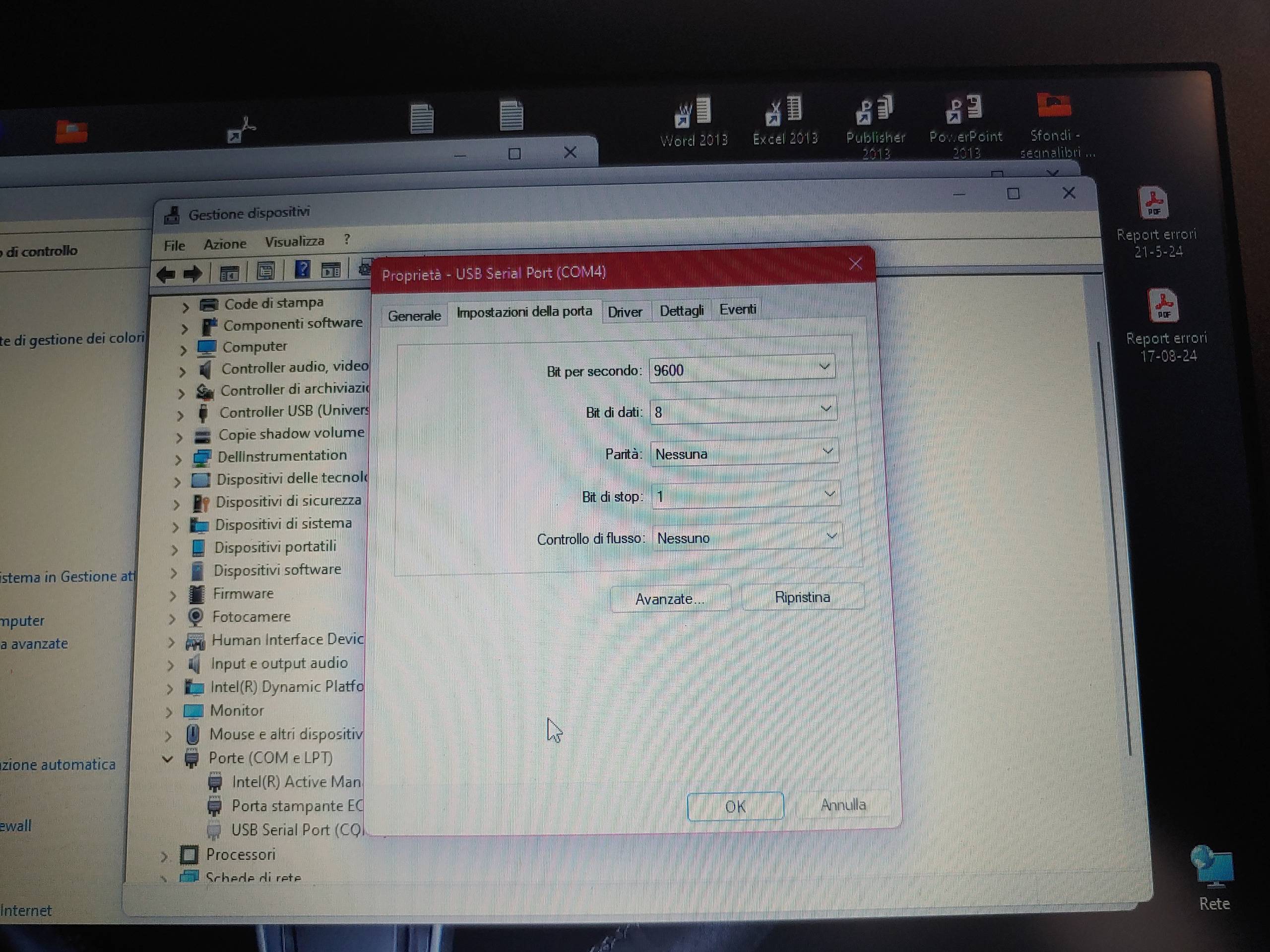Expand the Dispositivi portatili node
The width and height of the screenshot is (1270, 952).
pyautogui.click(x=175, y=549)
